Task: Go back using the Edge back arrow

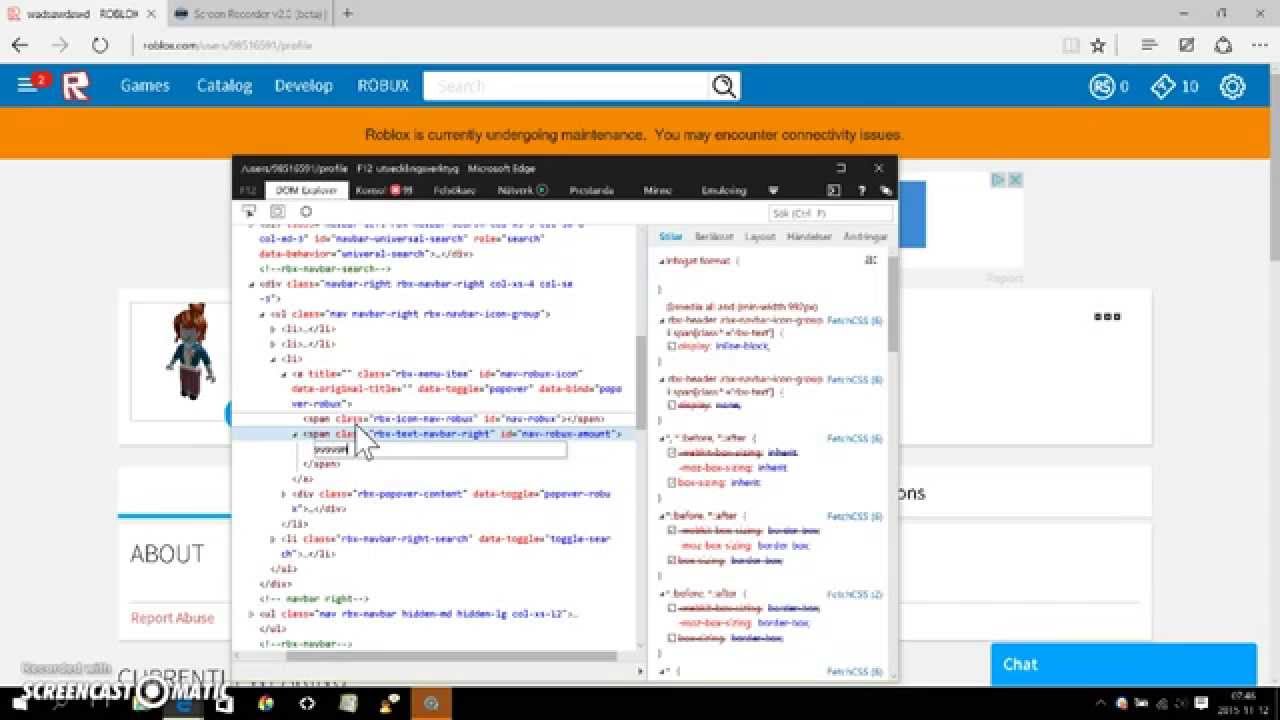Action: coord(20,45)
